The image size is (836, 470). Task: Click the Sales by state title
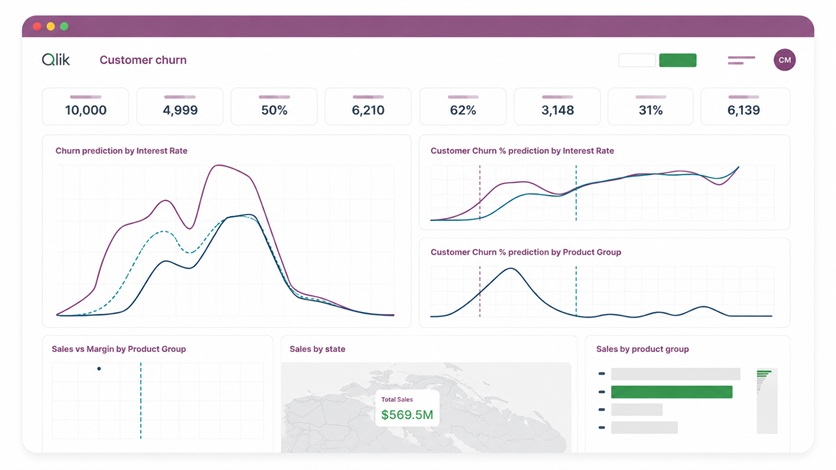(x=317, y=349)
